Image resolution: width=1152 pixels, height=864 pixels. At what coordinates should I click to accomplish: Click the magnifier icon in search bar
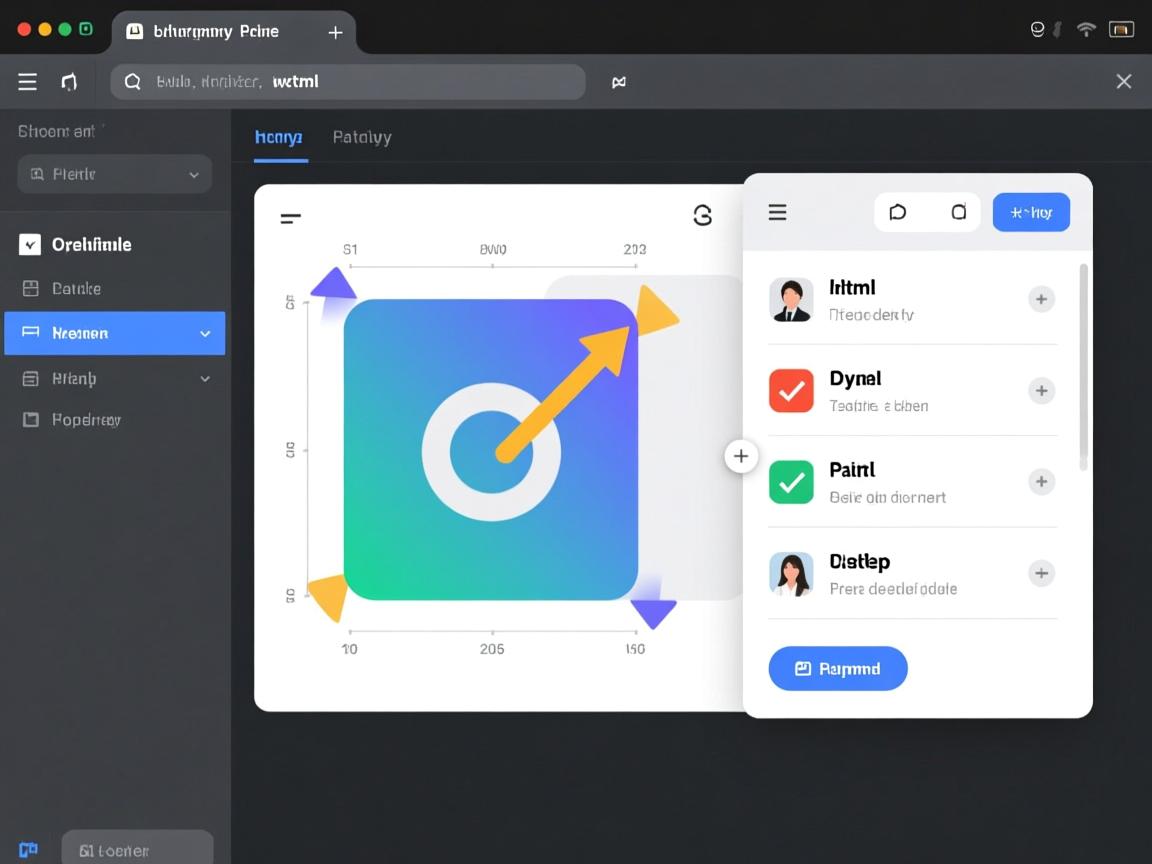coord(132,82)
